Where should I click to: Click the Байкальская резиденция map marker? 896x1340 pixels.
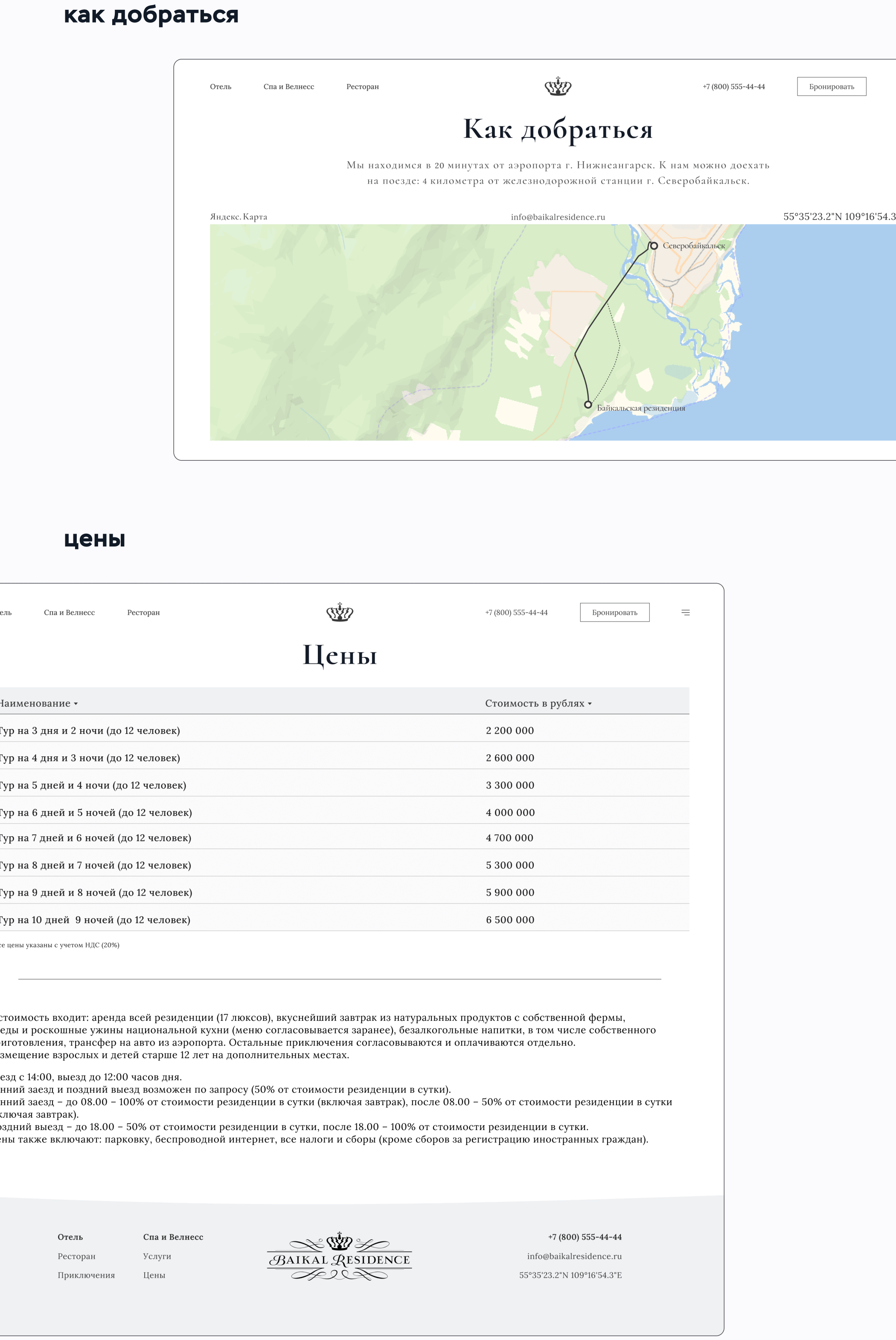(588, 404)
